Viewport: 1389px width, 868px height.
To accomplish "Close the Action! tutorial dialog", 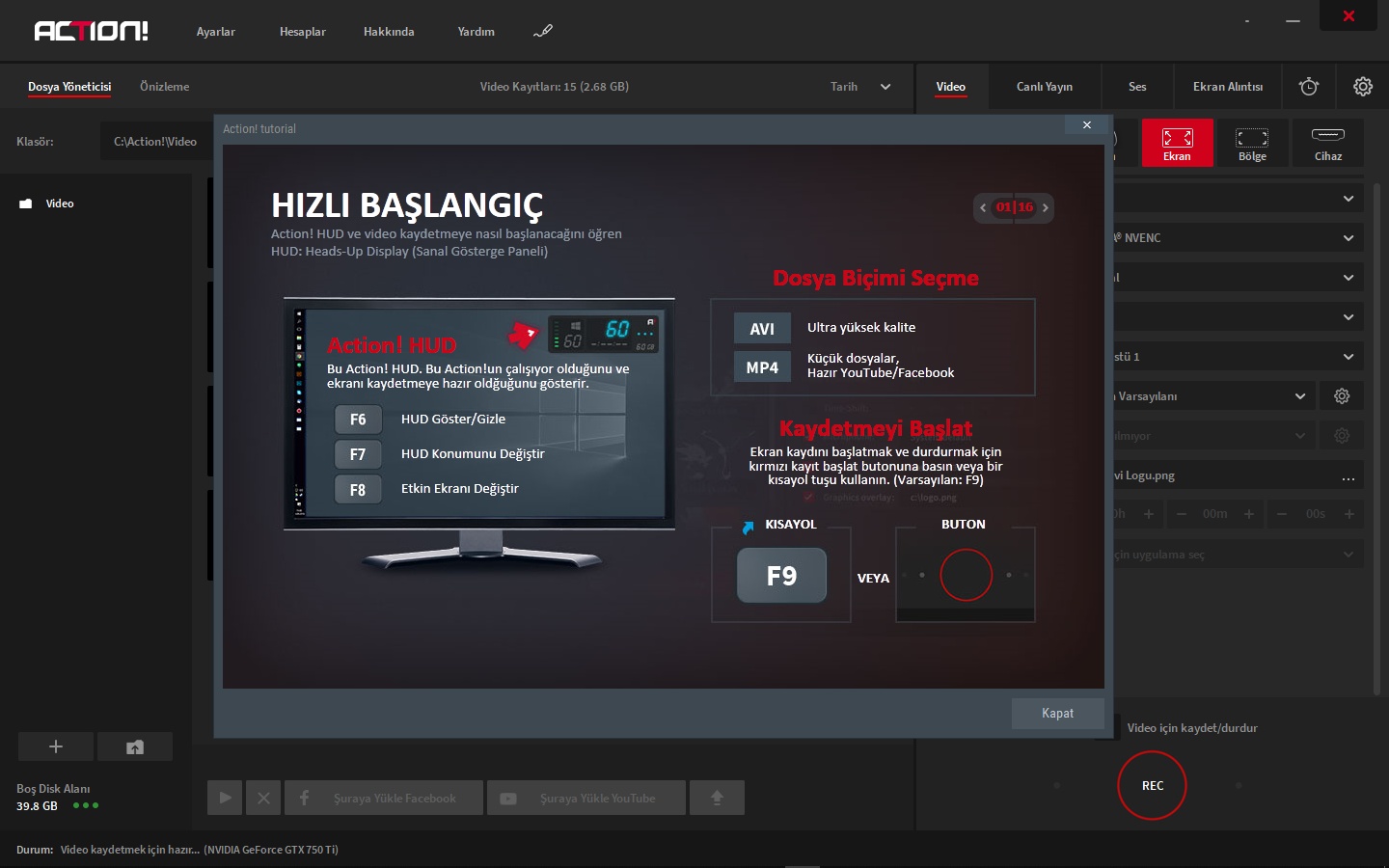I will [x=1087, y=125].
